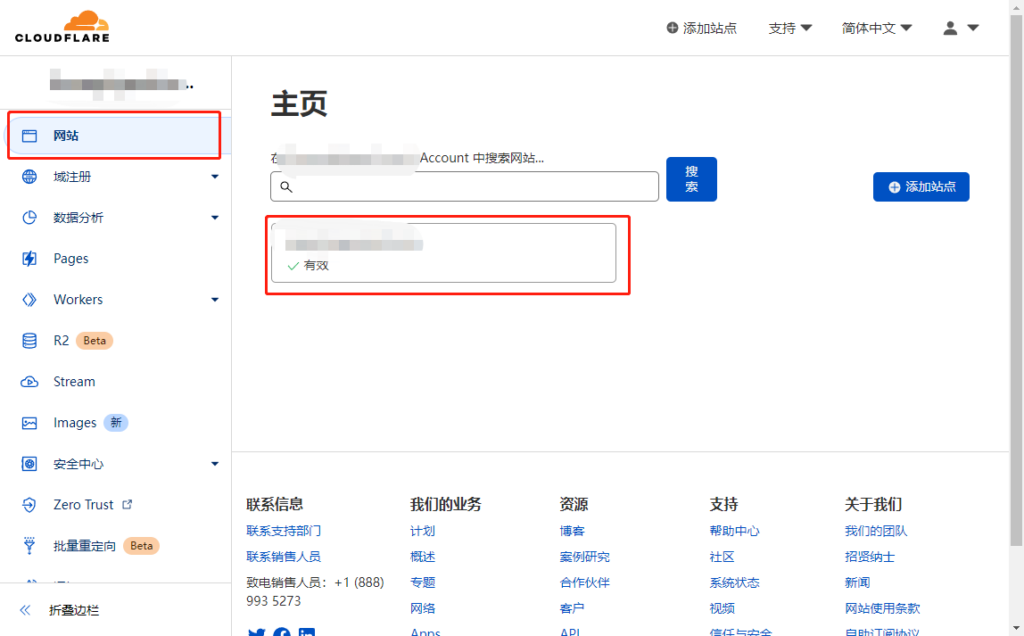Select 网站 in the sidebar
The height and width of the screenshot is (636, 1024).
pos(66,136)
